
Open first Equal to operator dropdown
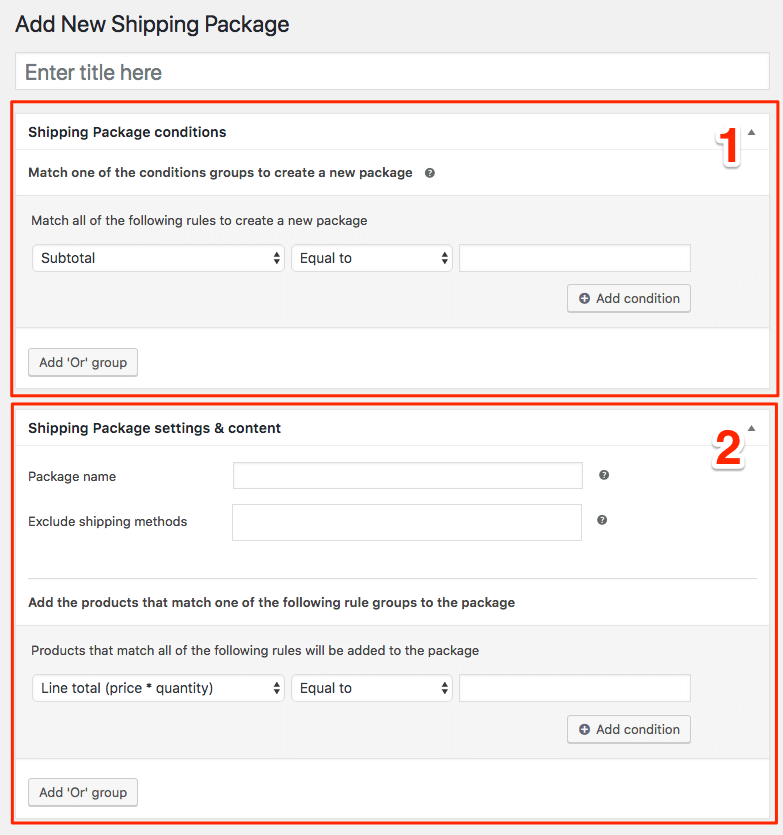tap(372, 258)
